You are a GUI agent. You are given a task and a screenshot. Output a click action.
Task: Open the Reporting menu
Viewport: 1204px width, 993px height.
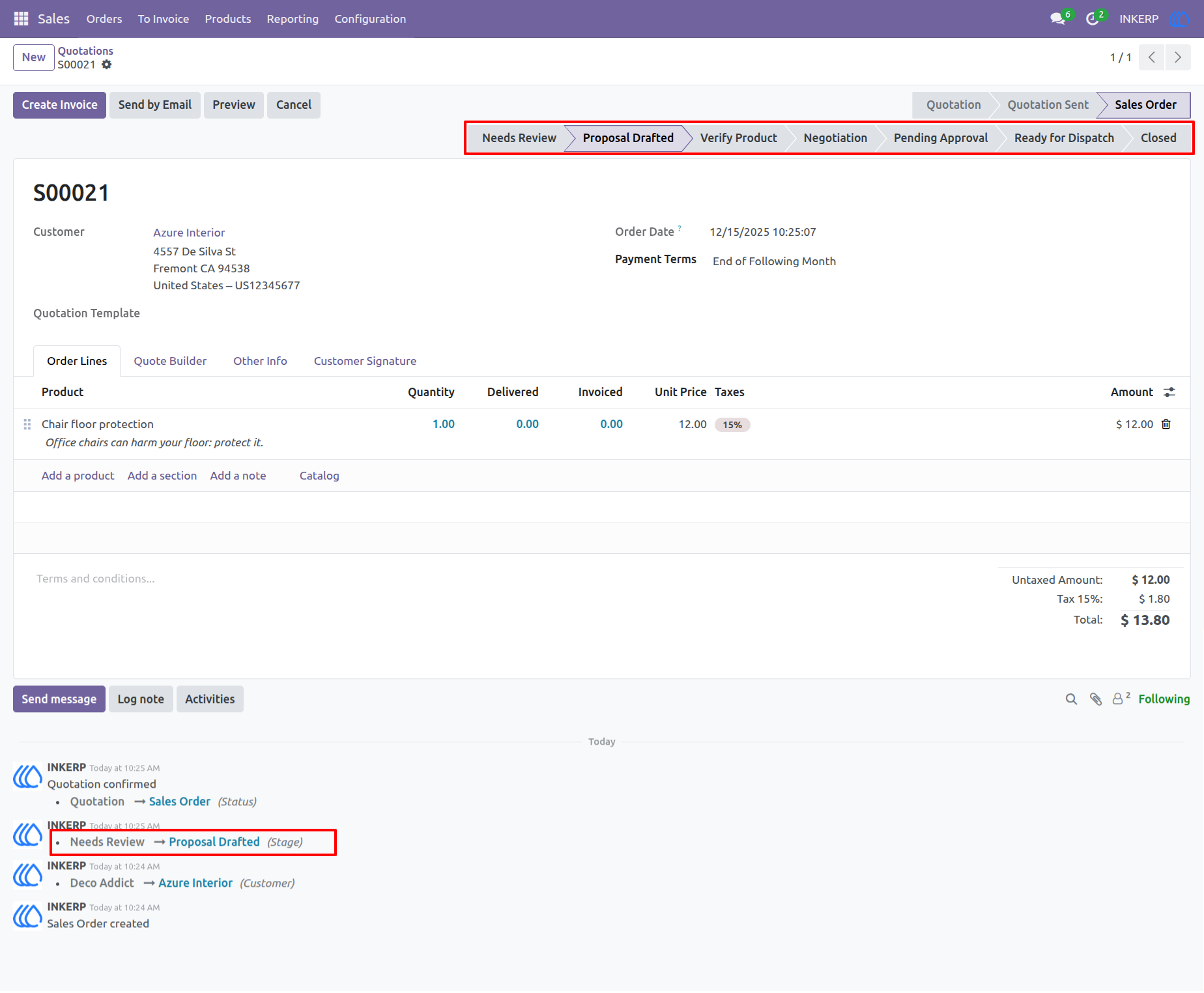pyautogui.click(x=293, y=19)
